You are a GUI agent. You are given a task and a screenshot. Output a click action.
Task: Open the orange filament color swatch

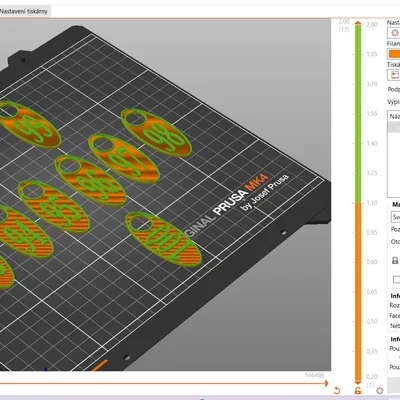(x=394, y=54)
